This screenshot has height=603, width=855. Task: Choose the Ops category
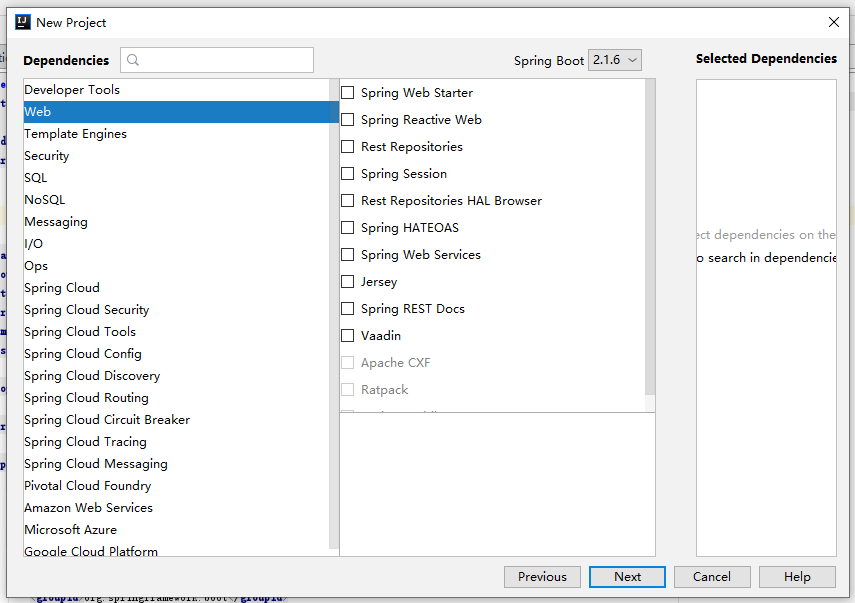tap(176, 266)
